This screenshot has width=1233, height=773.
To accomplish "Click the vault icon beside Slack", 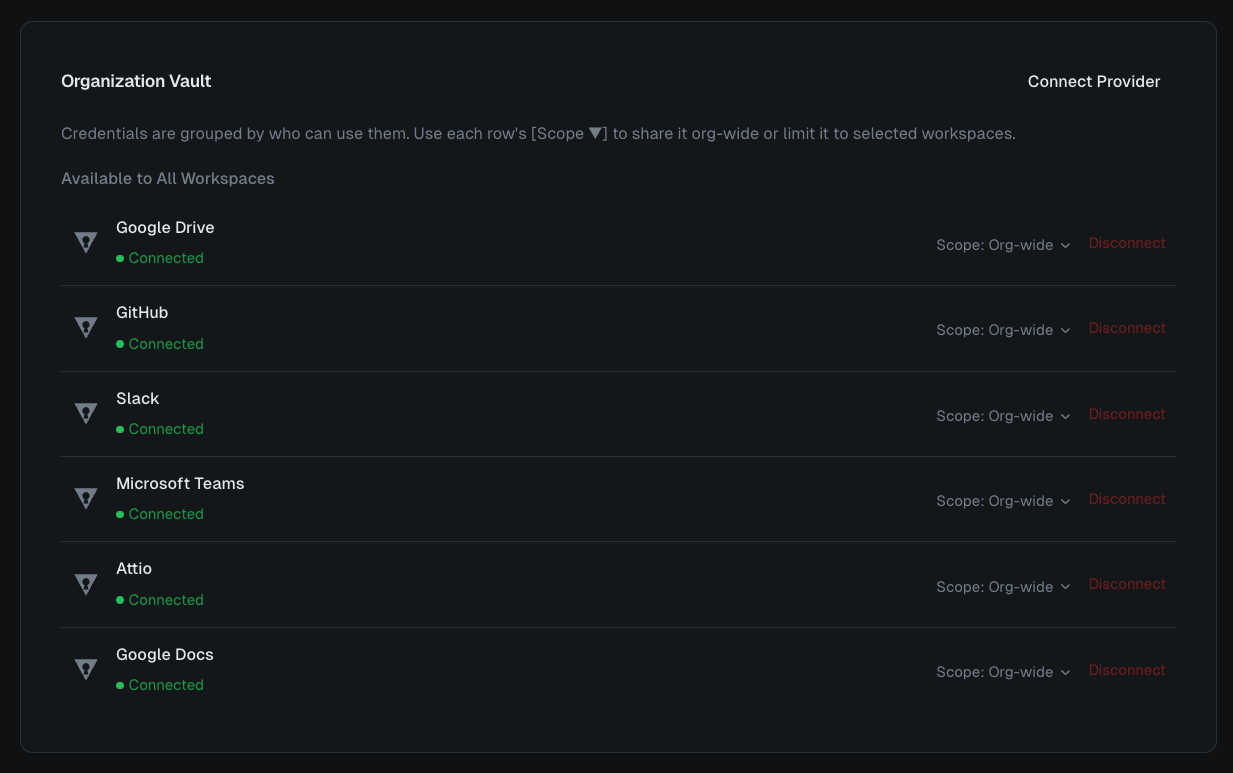I will (x=86, y=413).
